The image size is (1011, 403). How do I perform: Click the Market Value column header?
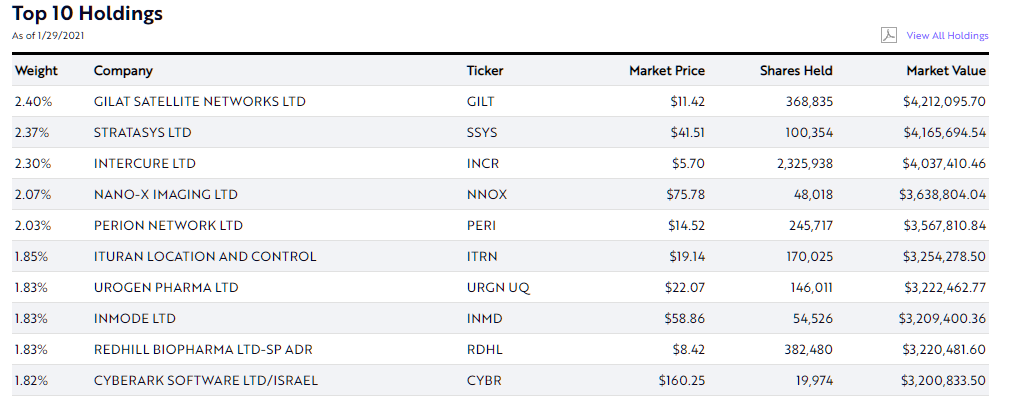[945, 71]
